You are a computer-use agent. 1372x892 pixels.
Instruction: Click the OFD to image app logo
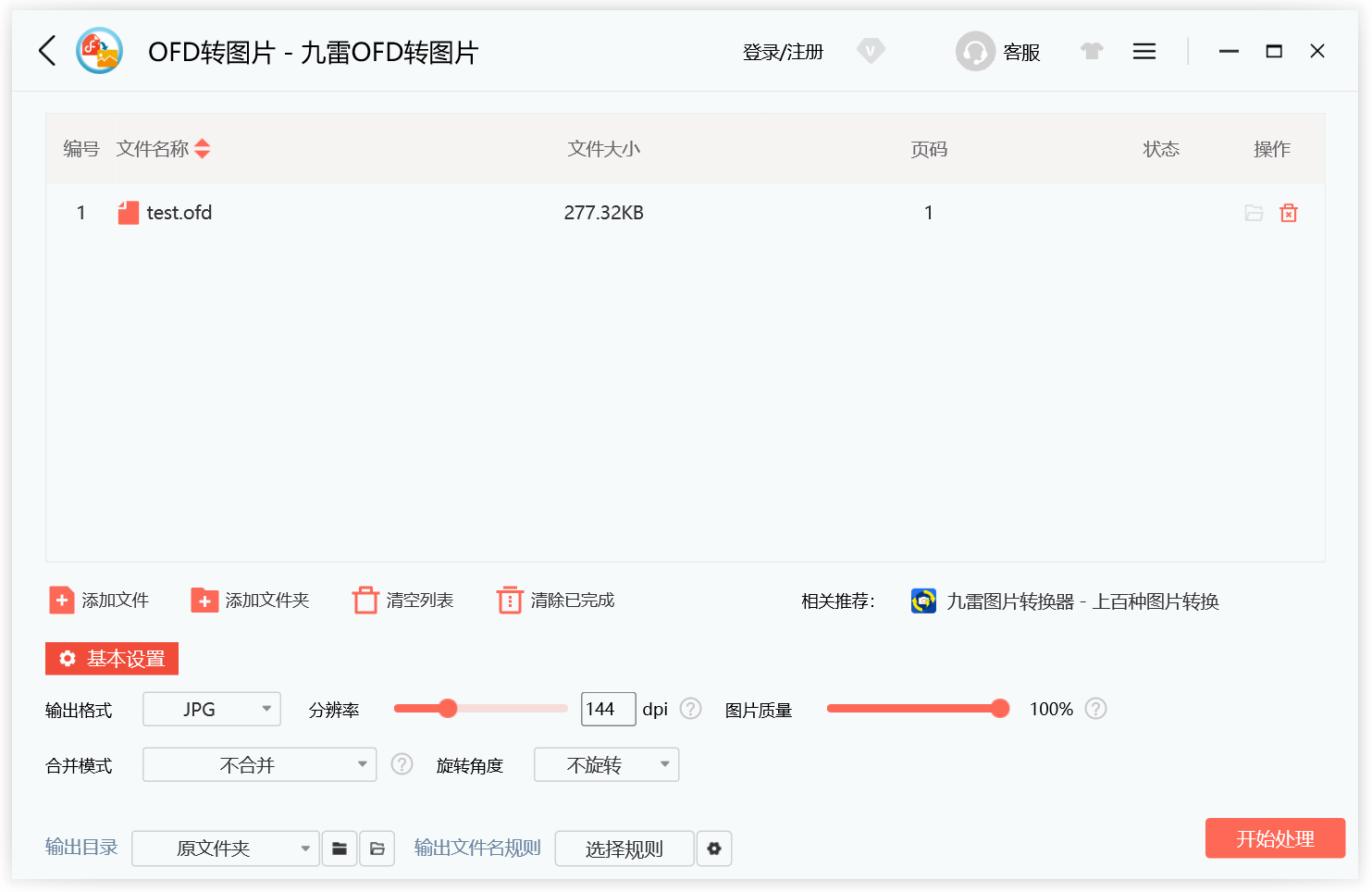point(99,51)
